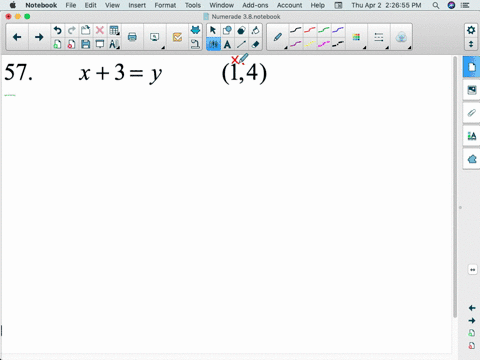Select the Fill bucket tool

tap(255, 30)
